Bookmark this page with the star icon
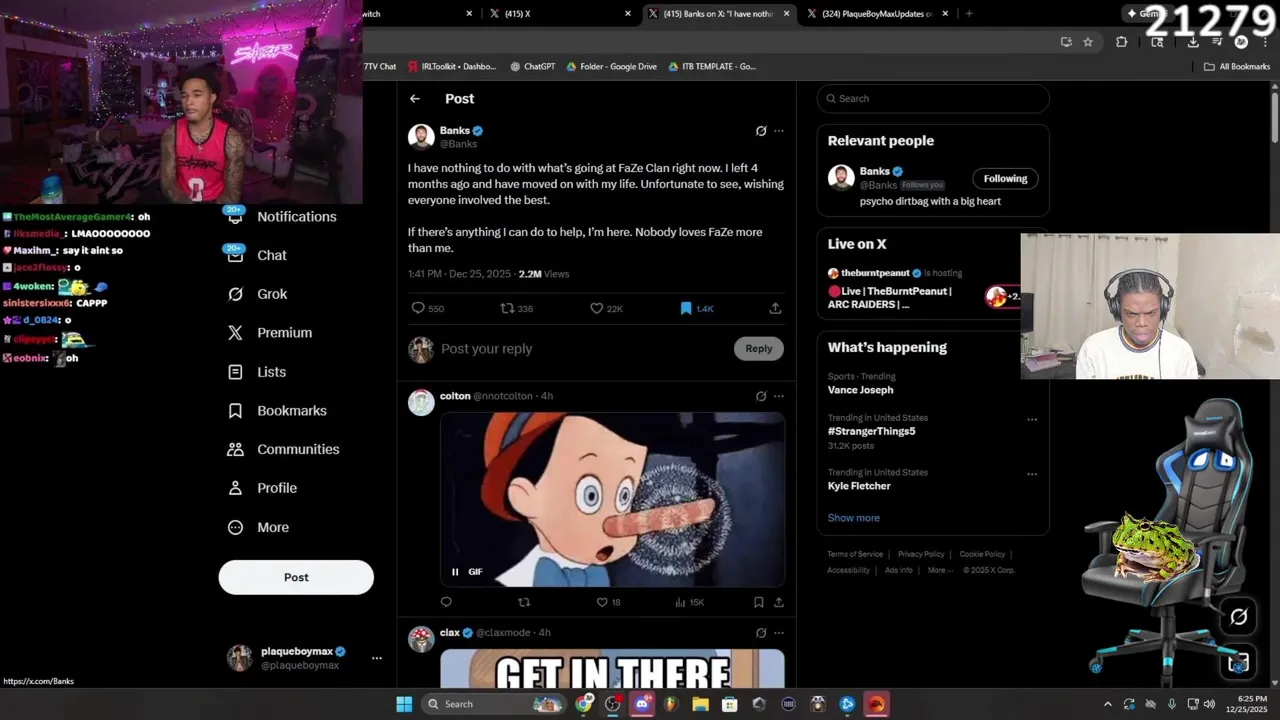Viewport: 1280px width, 720px height. pyautogui.click(x=1088, y=42)
